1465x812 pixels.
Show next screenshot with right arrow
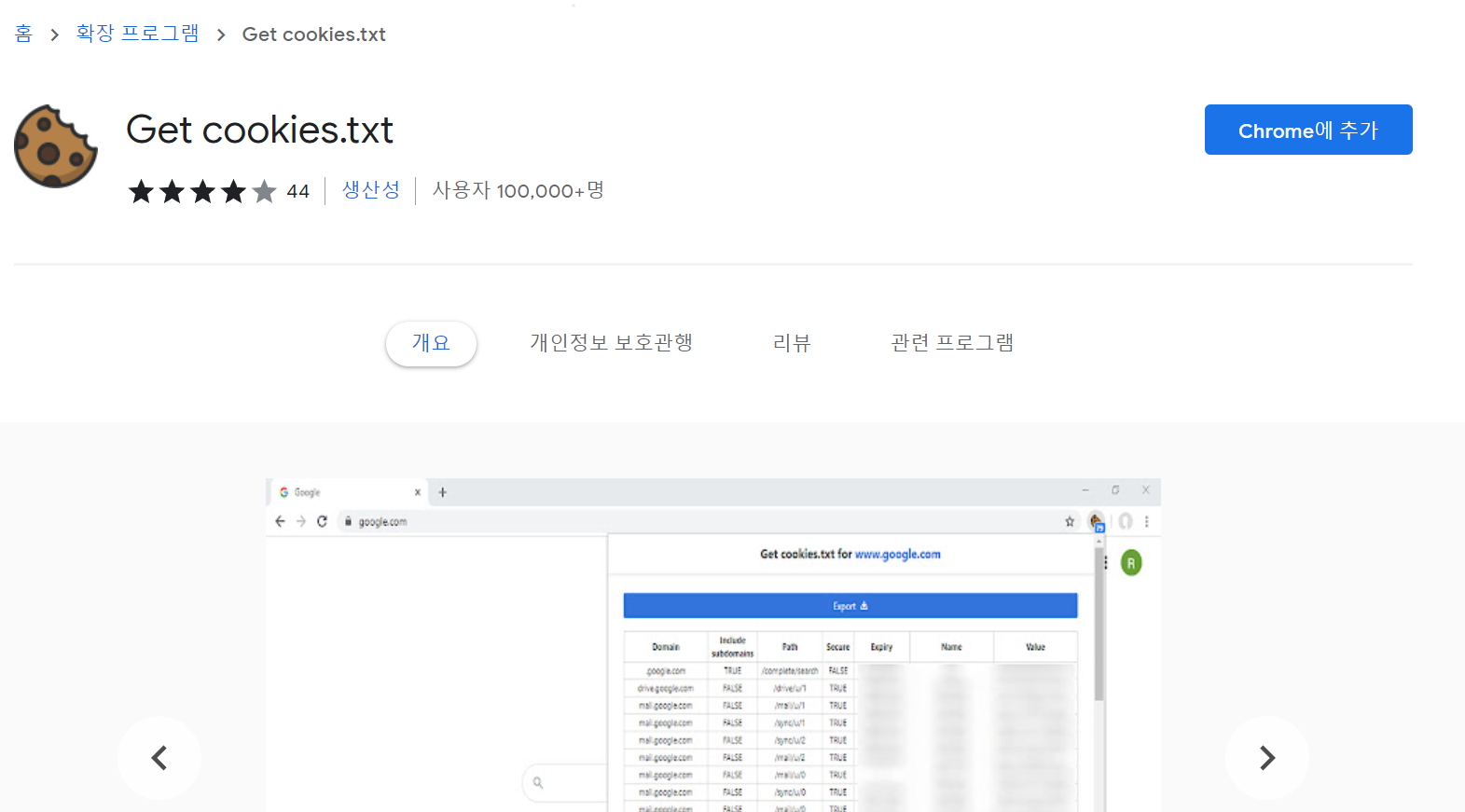pos(1267,758)
